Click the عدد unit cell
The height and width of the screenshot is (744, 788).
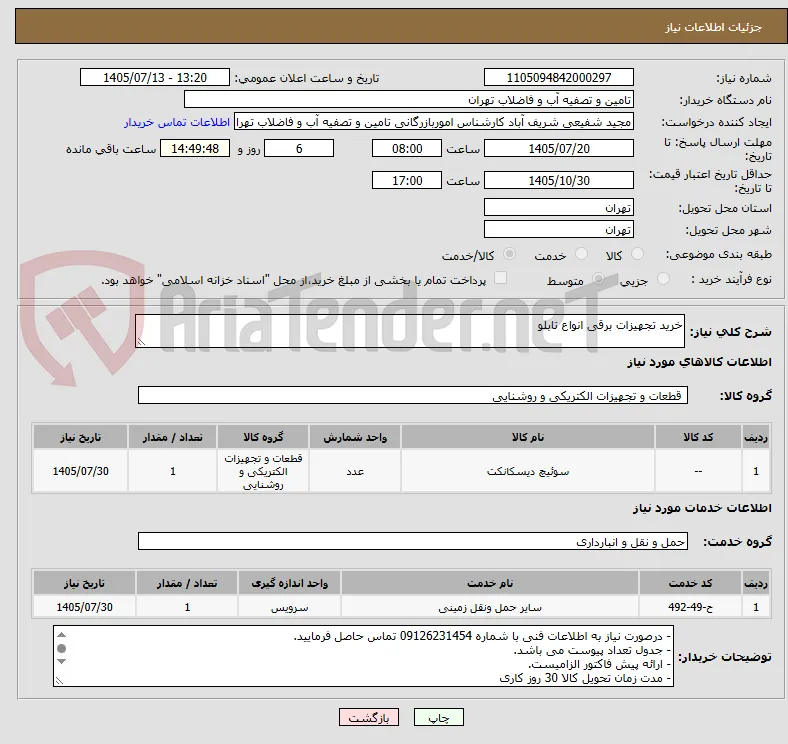click(x=355, y=471)
